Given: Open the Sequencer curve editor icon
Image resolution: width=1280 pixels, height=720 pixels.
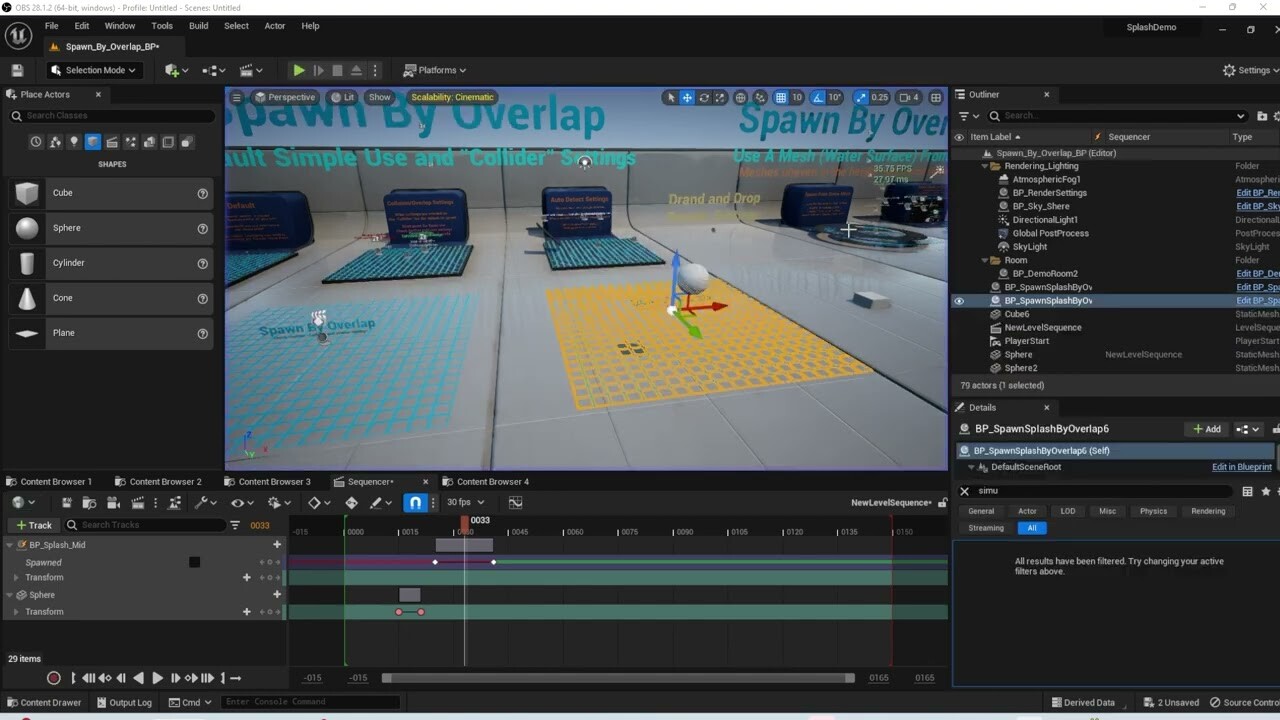Looking at the screenshot, I should coord(515,502).
